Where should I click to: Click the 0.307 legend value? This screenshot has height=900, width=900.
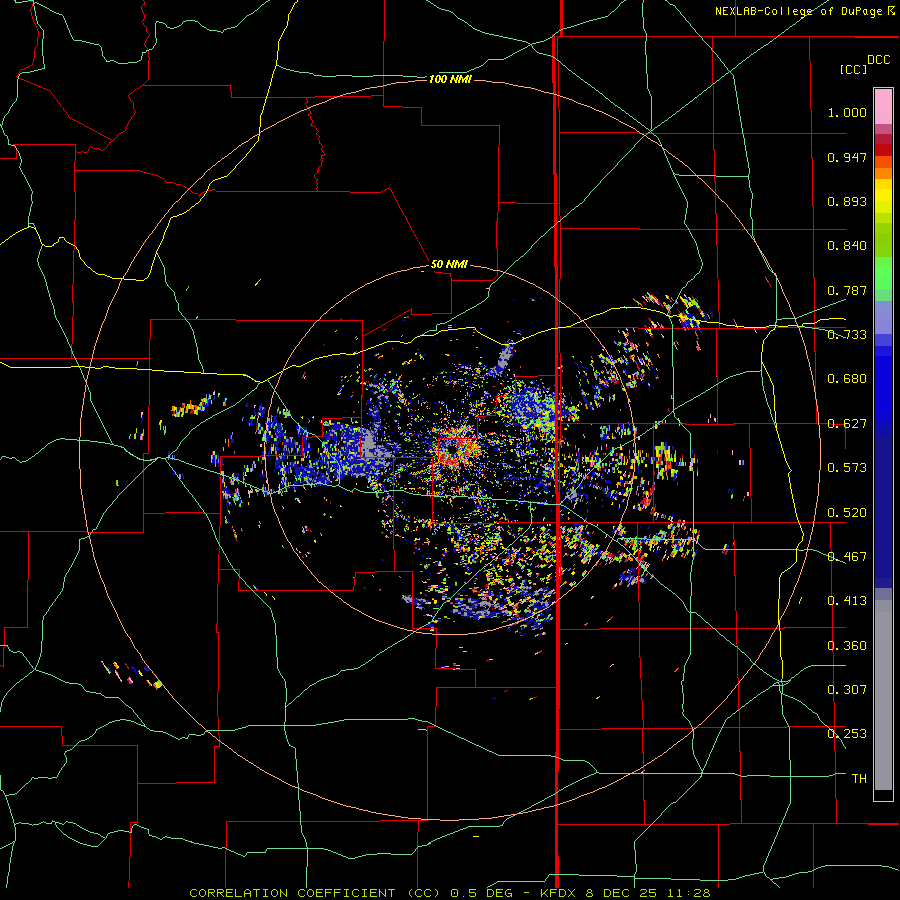[847, 689]
